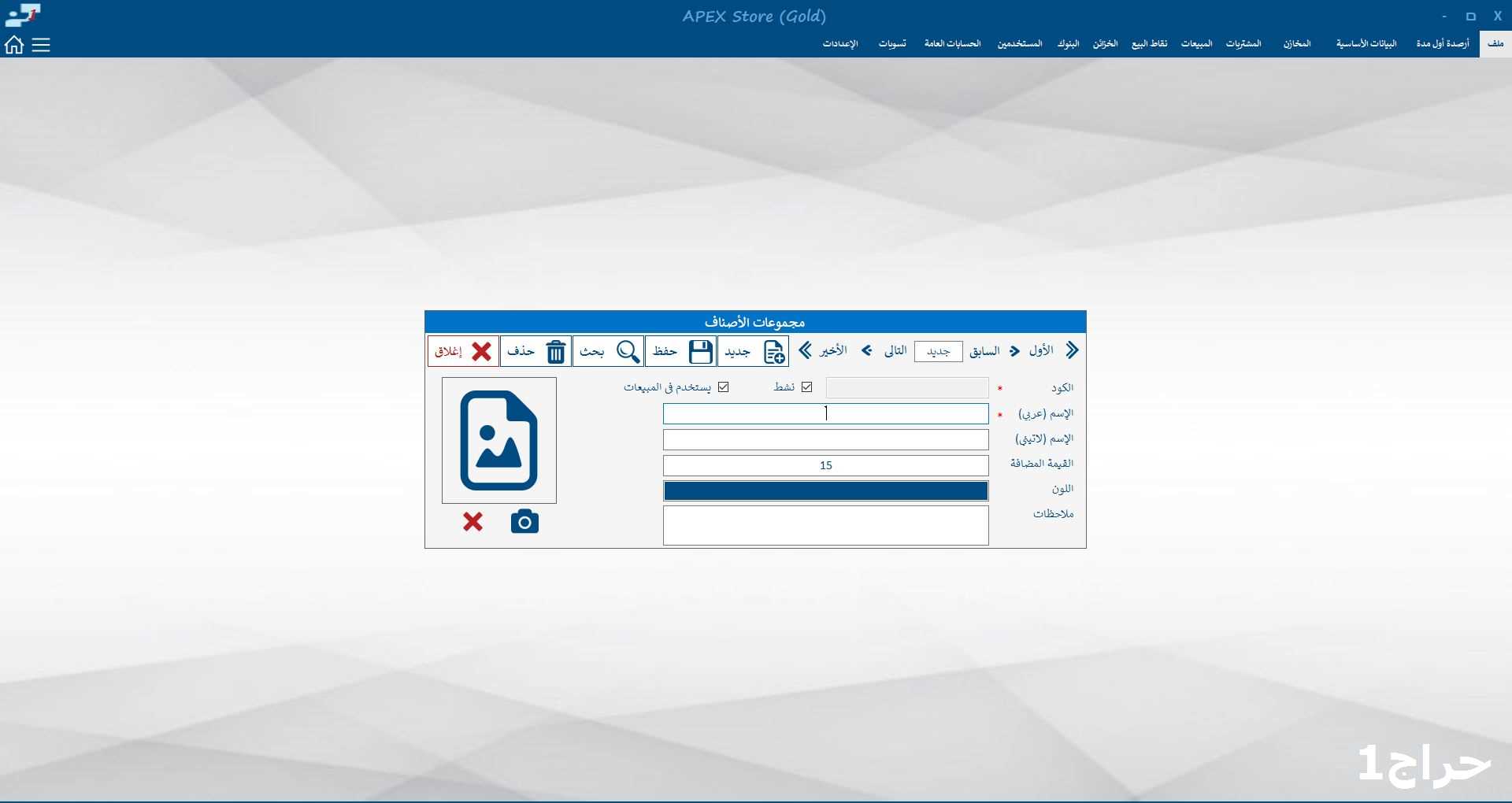The height and width of the screenshot is (803, 1512).
Task: Click the save (حفظ) floppy disk icon
Action: coord(700,351)
